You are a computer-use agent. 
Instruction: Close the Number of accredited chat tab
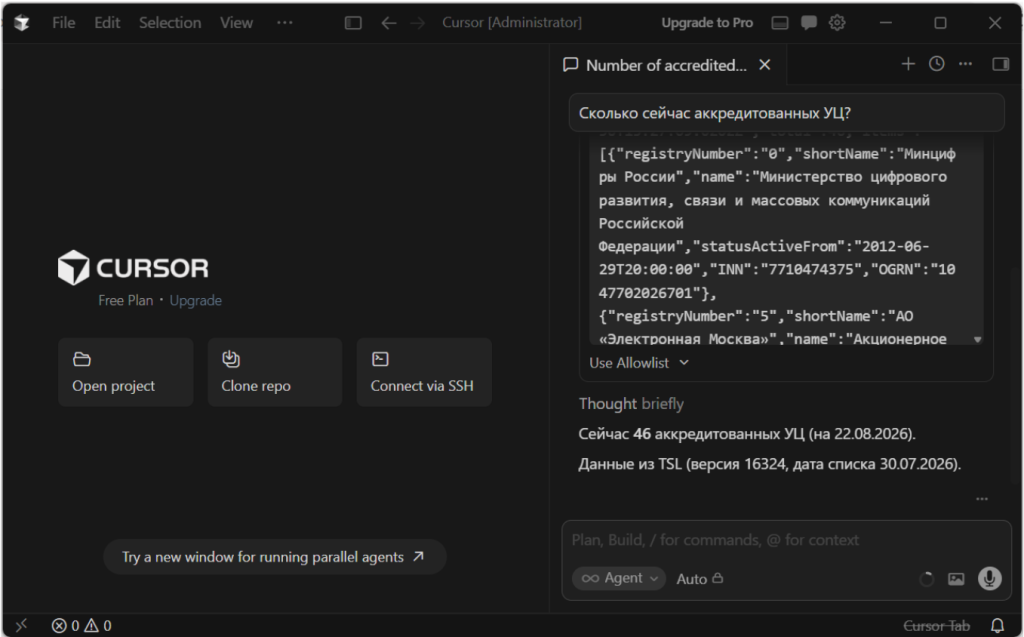[x=765, y=65]
